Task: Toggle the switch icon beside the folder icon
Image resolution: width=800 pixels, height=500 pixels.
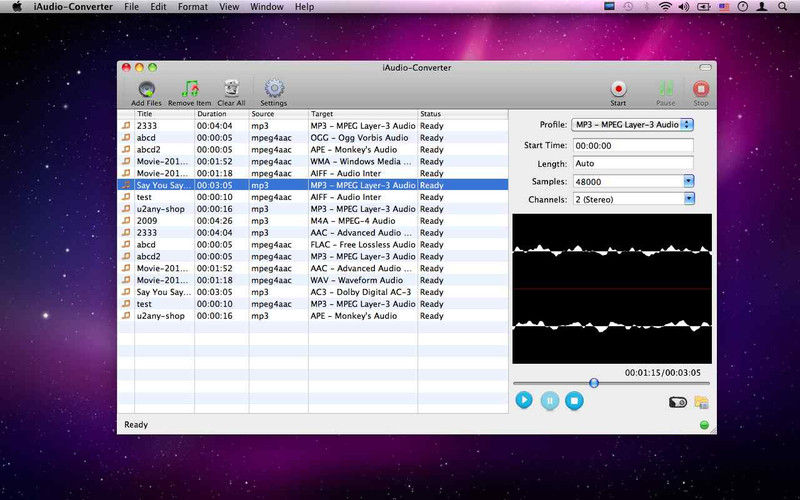Action: 678,403
